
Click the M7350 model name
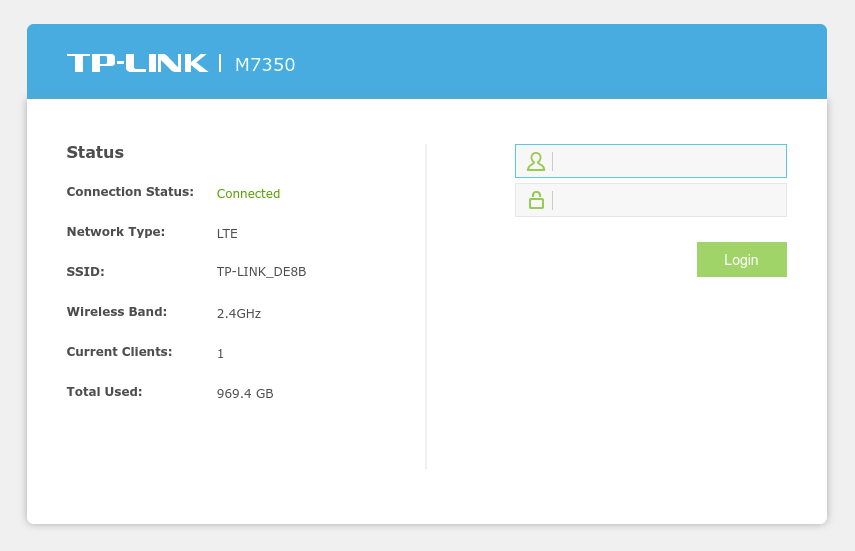click(x=265, y=65)
